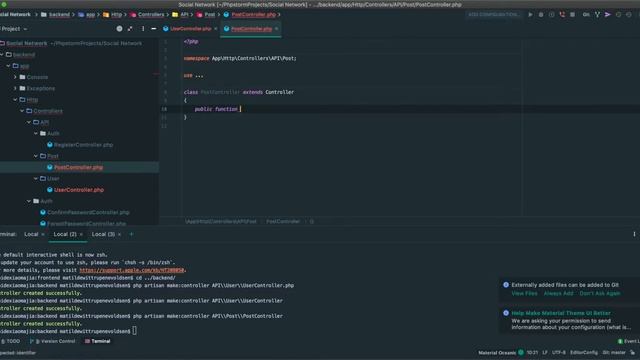Screen dimensions: 640x360
Task: Open the Terminal tool window button
Action: [x=98, y=341]
